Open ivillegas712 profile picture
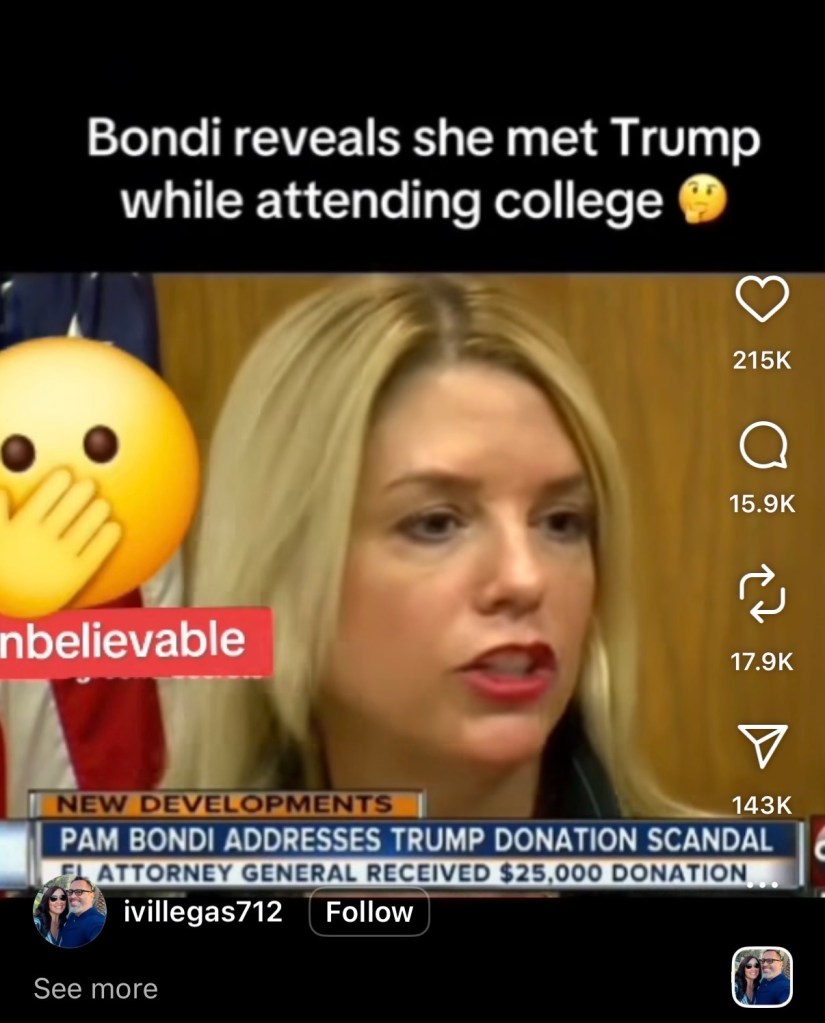 point(69,911)
